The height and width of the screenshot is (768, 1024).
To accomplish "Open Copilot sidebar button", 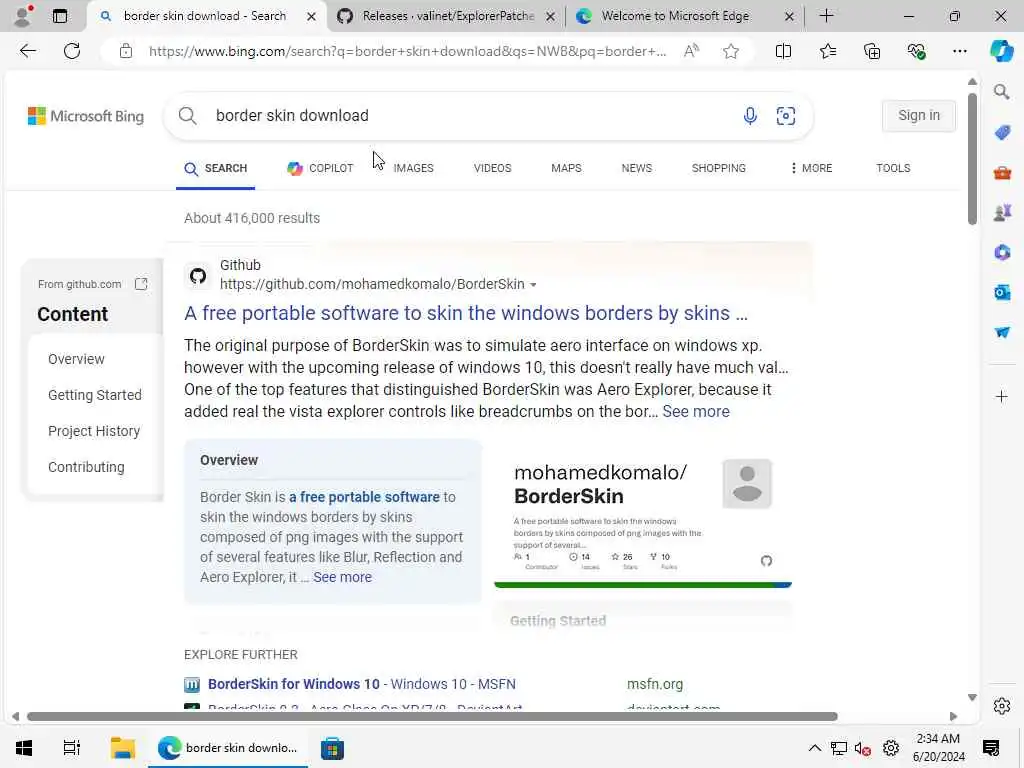I will 1001,51.
